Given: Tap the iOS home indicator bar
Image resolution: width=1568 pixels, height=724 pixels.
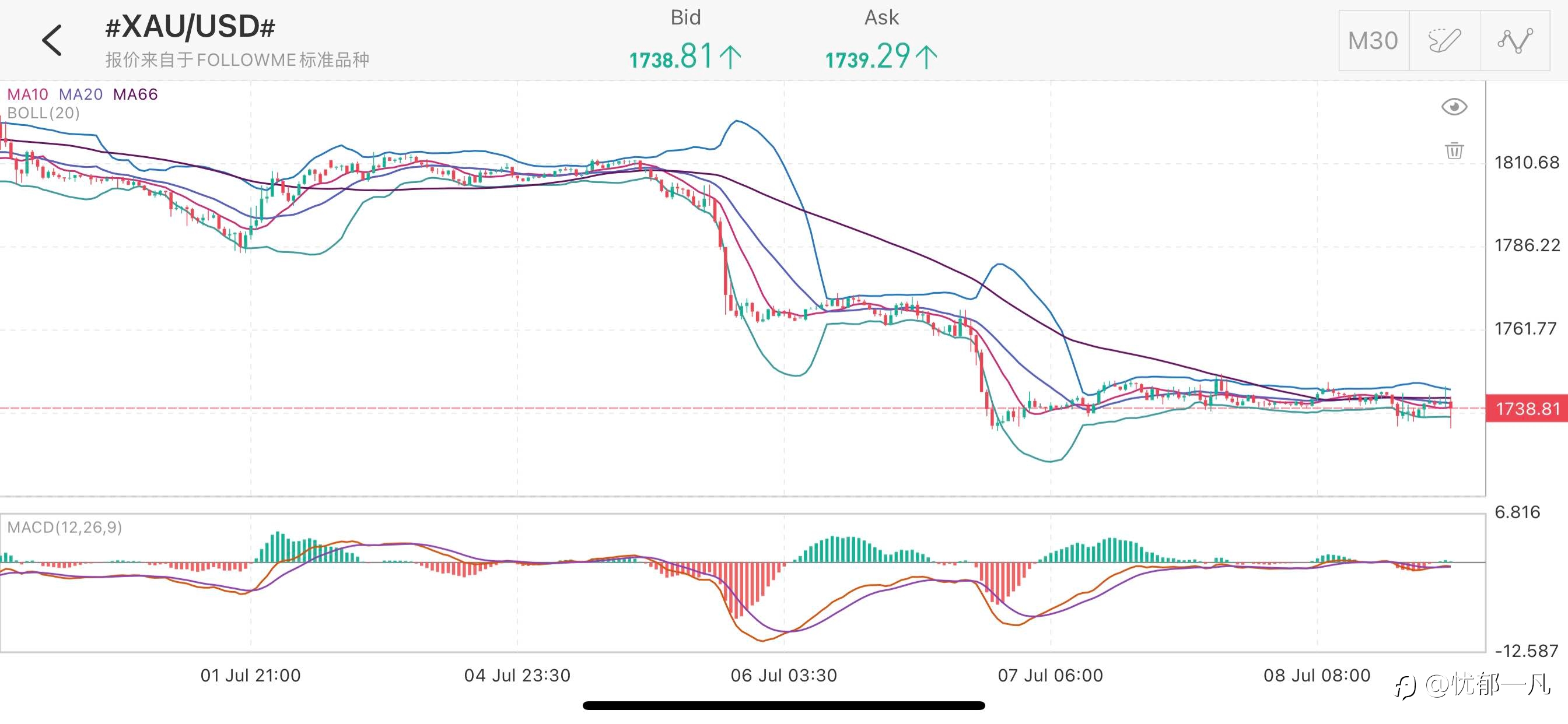Looking at the screenshot, I should pyautogui.click(x=784, y=706).
